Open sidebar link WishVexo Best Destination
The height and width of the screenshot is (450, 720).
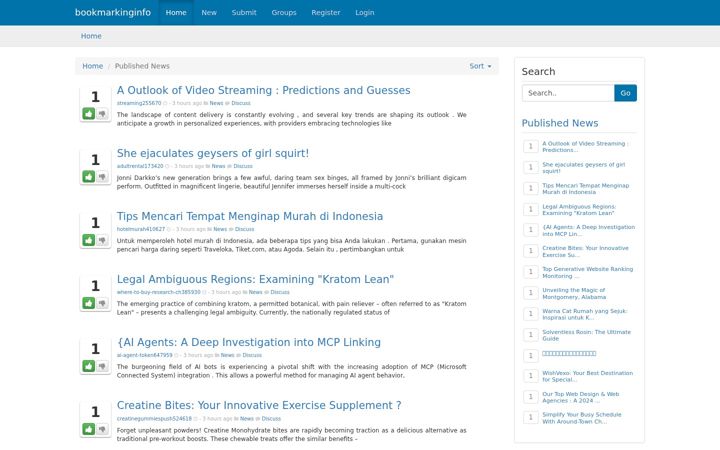pos(587,377)
